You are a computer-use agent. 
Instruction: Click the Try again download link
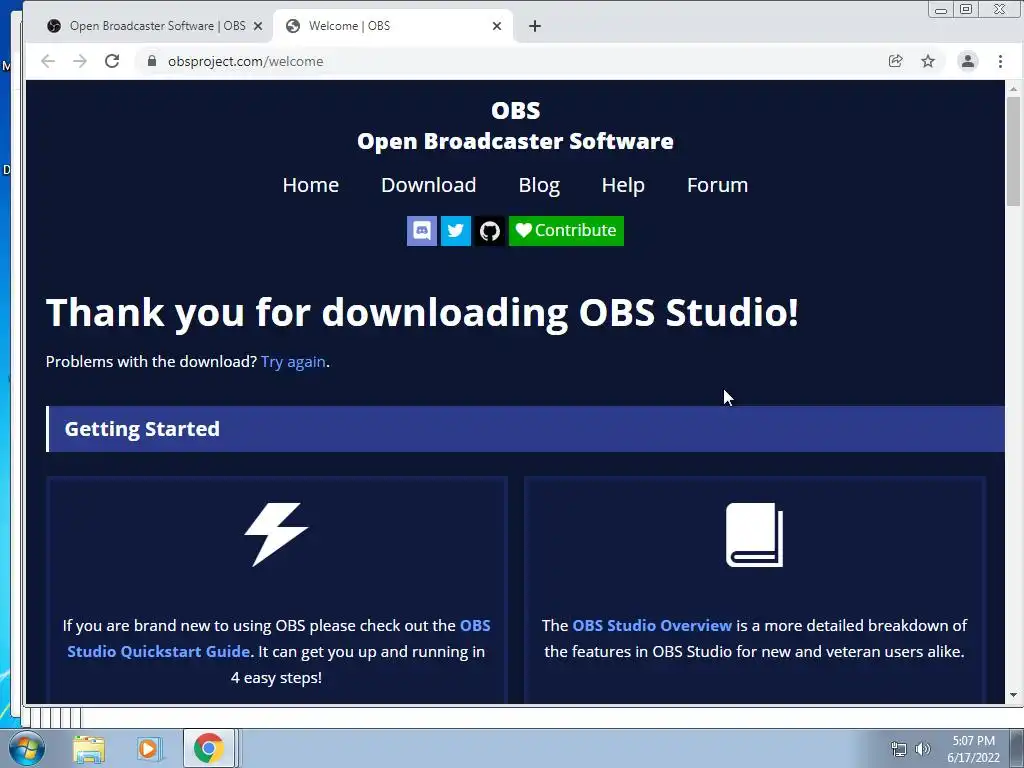293,362
